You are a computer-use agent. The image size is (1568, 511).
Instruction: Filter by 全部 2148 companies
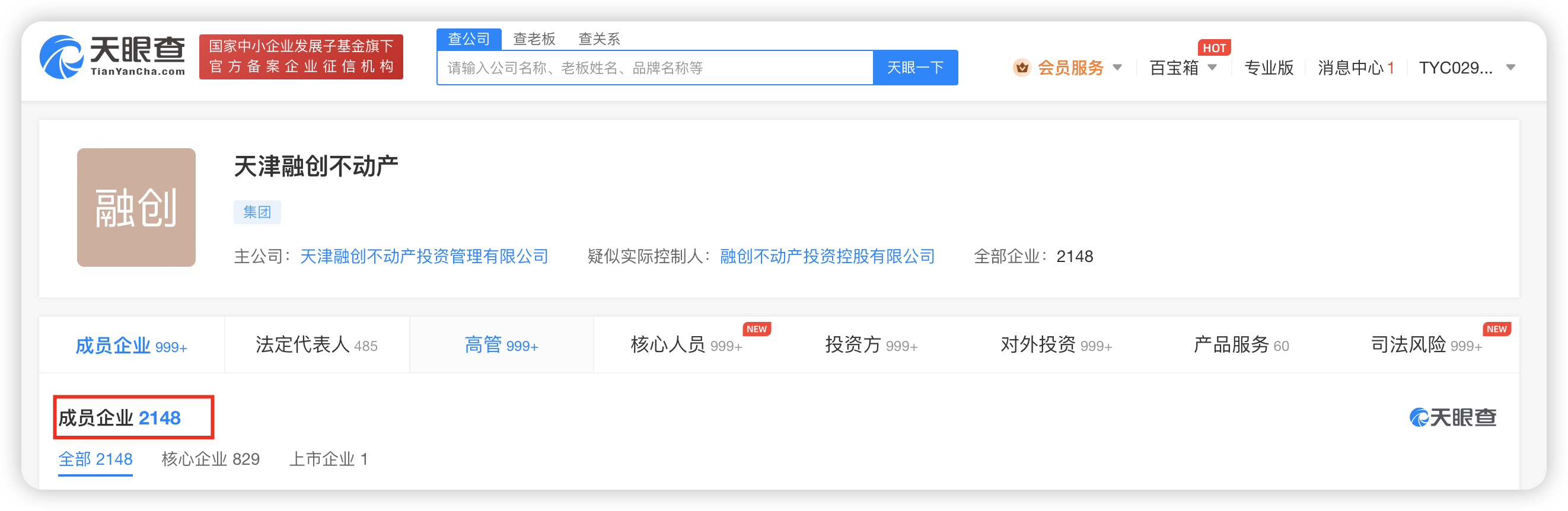(95, 459)
